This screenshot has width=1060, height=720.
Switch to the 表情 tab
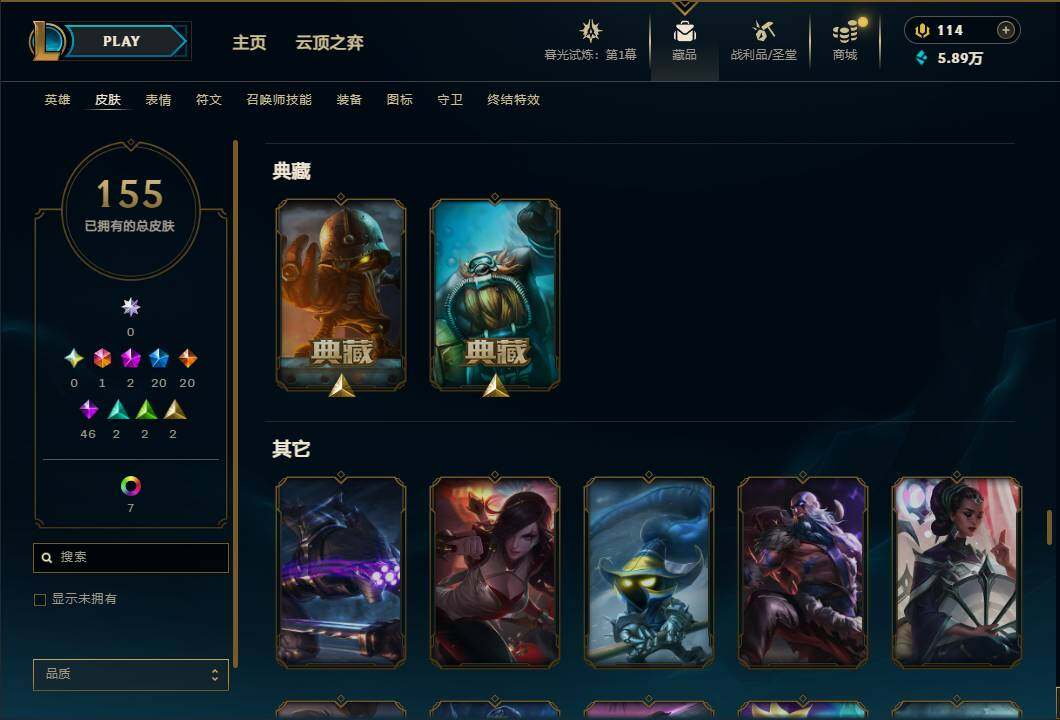point(158,100)
